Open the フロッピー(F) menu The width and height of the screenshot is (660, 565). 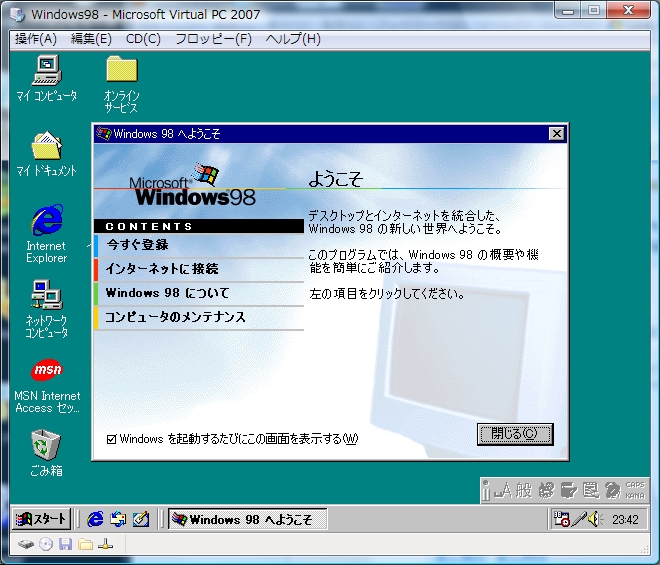[213, 39]
